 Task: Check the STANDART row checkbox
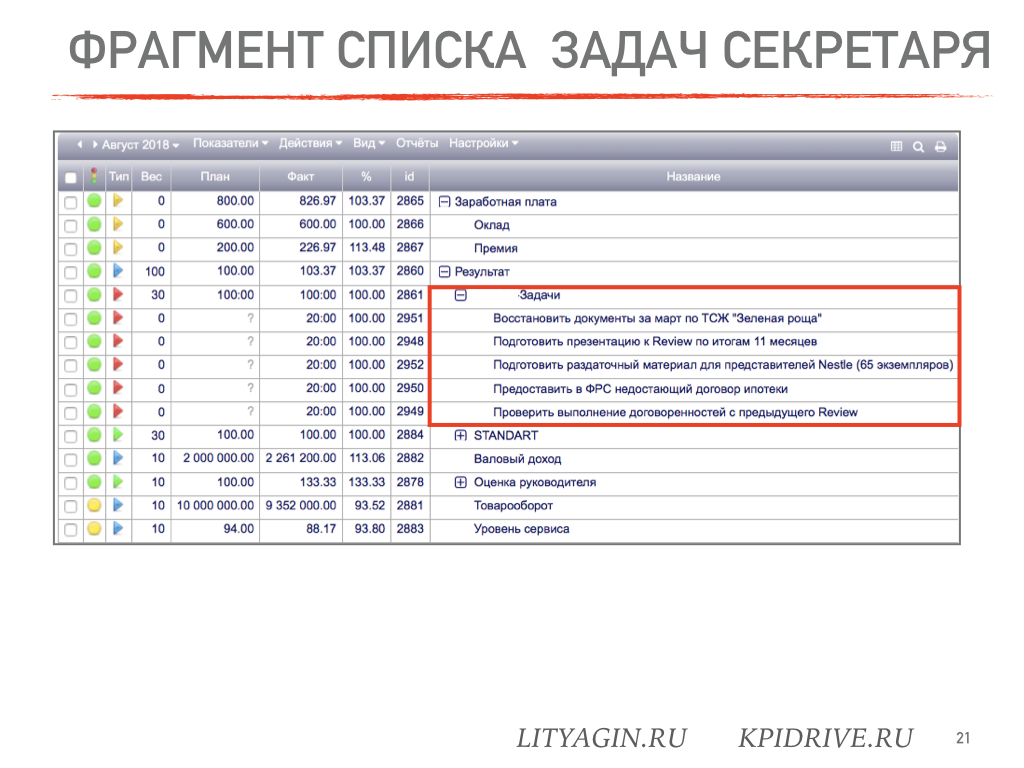point(71,436)
